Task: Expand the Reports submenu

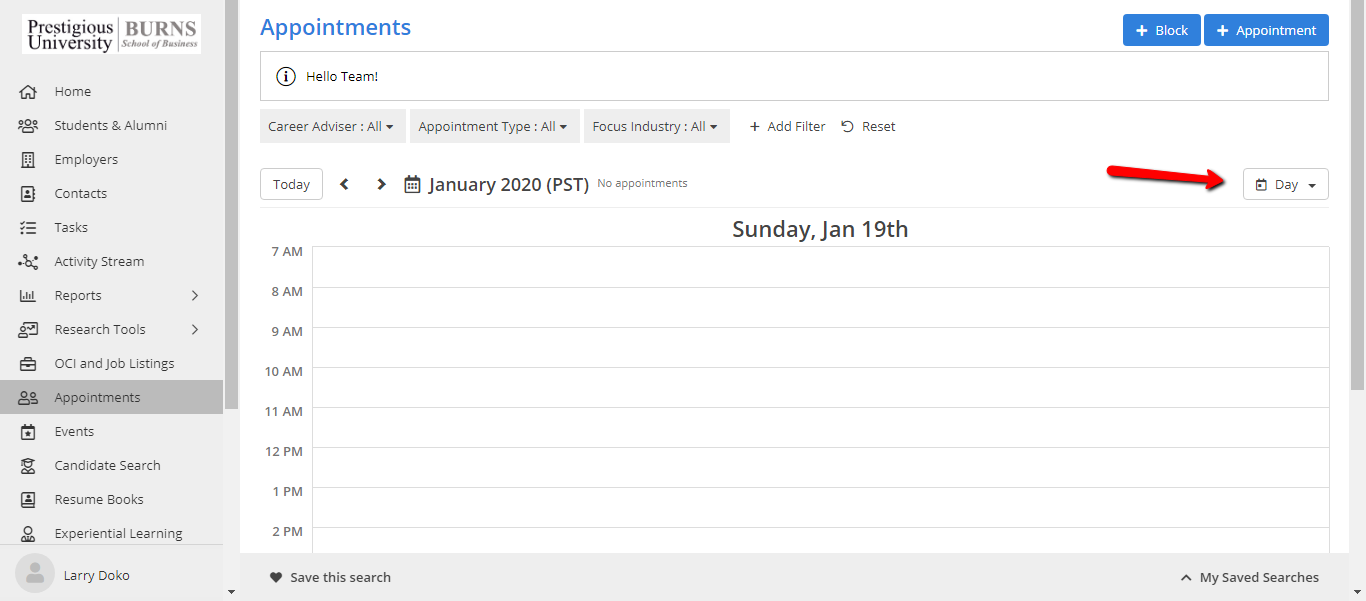Action: (x=195, y=296)
